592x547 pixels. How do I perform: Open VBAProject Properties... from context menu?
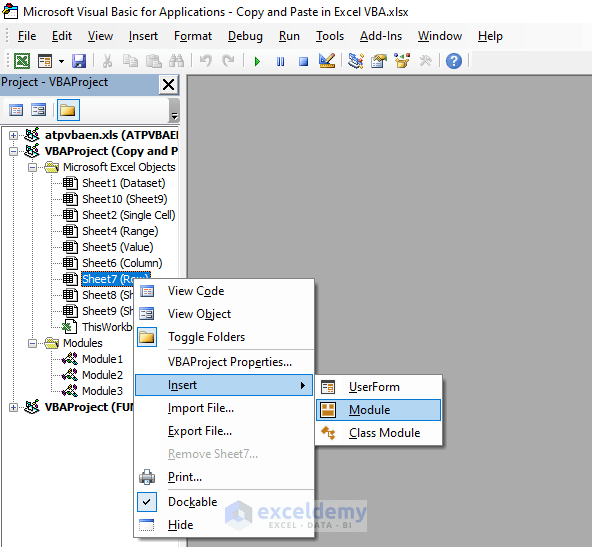coord(224,362)
